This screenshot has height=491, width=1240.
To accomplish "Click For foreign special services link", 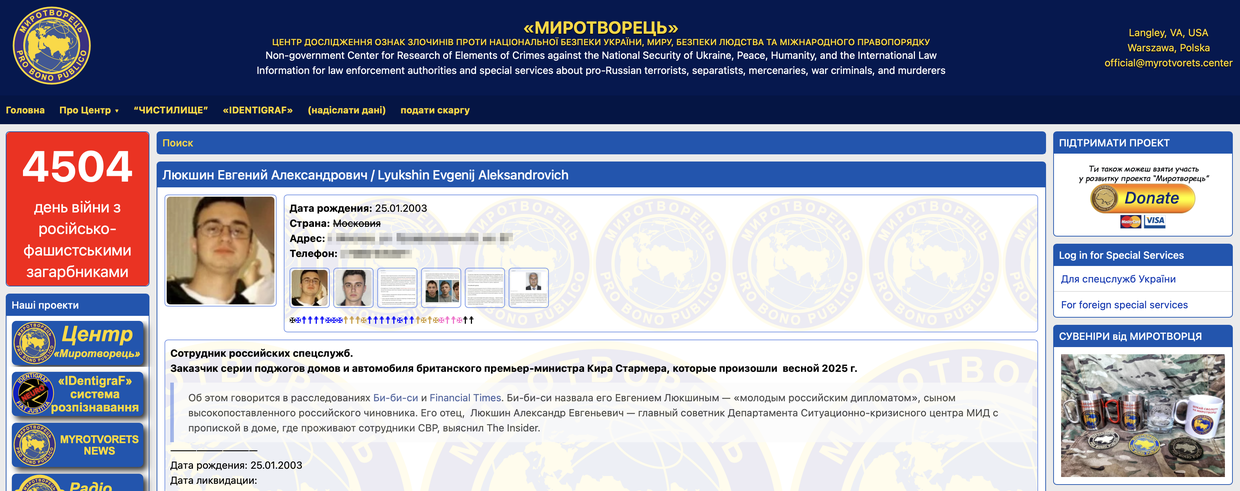I will (x=1124, y=305).
